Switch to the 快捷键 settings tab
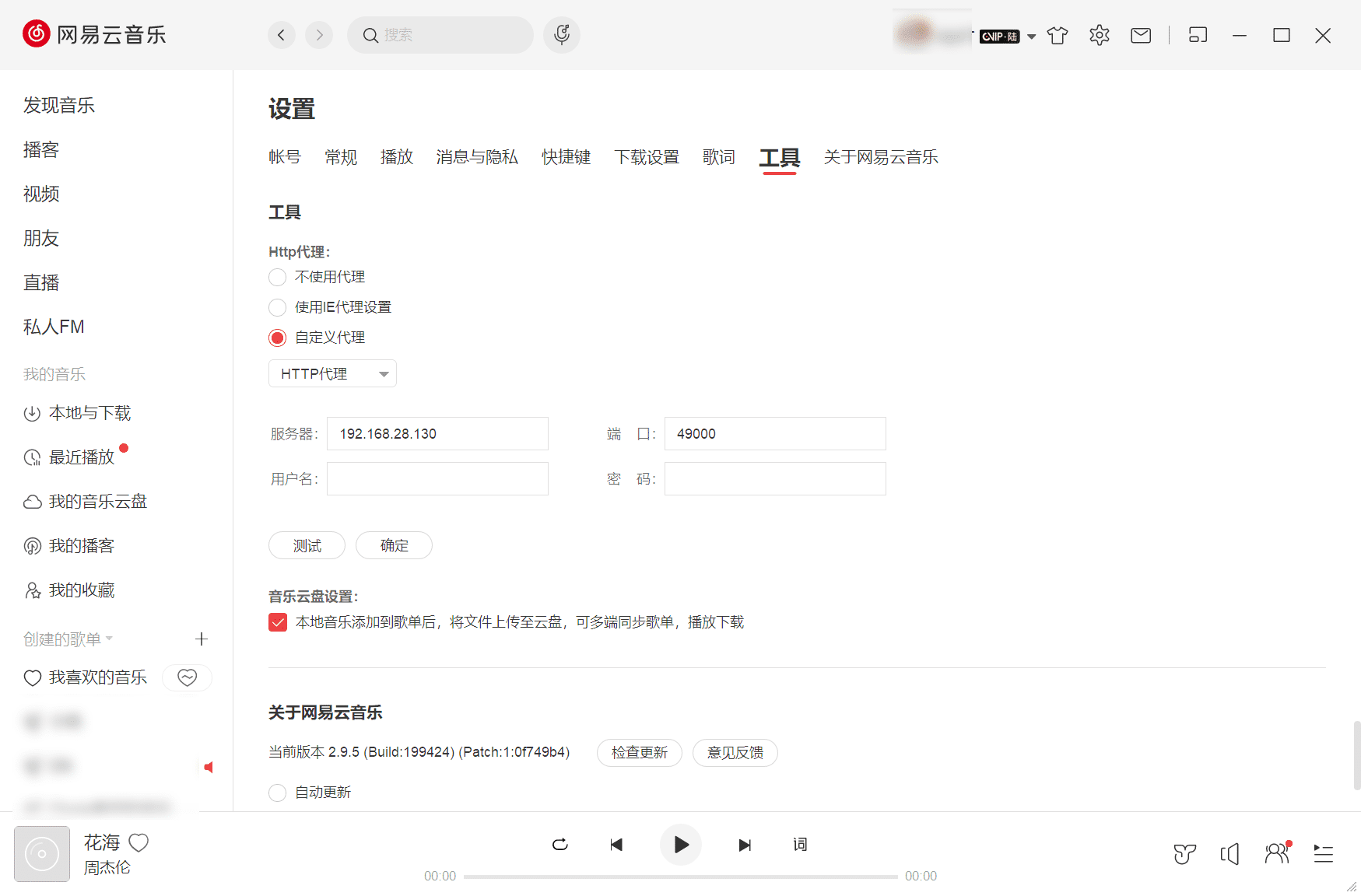 pyautogui.click(x=566, y=157)
